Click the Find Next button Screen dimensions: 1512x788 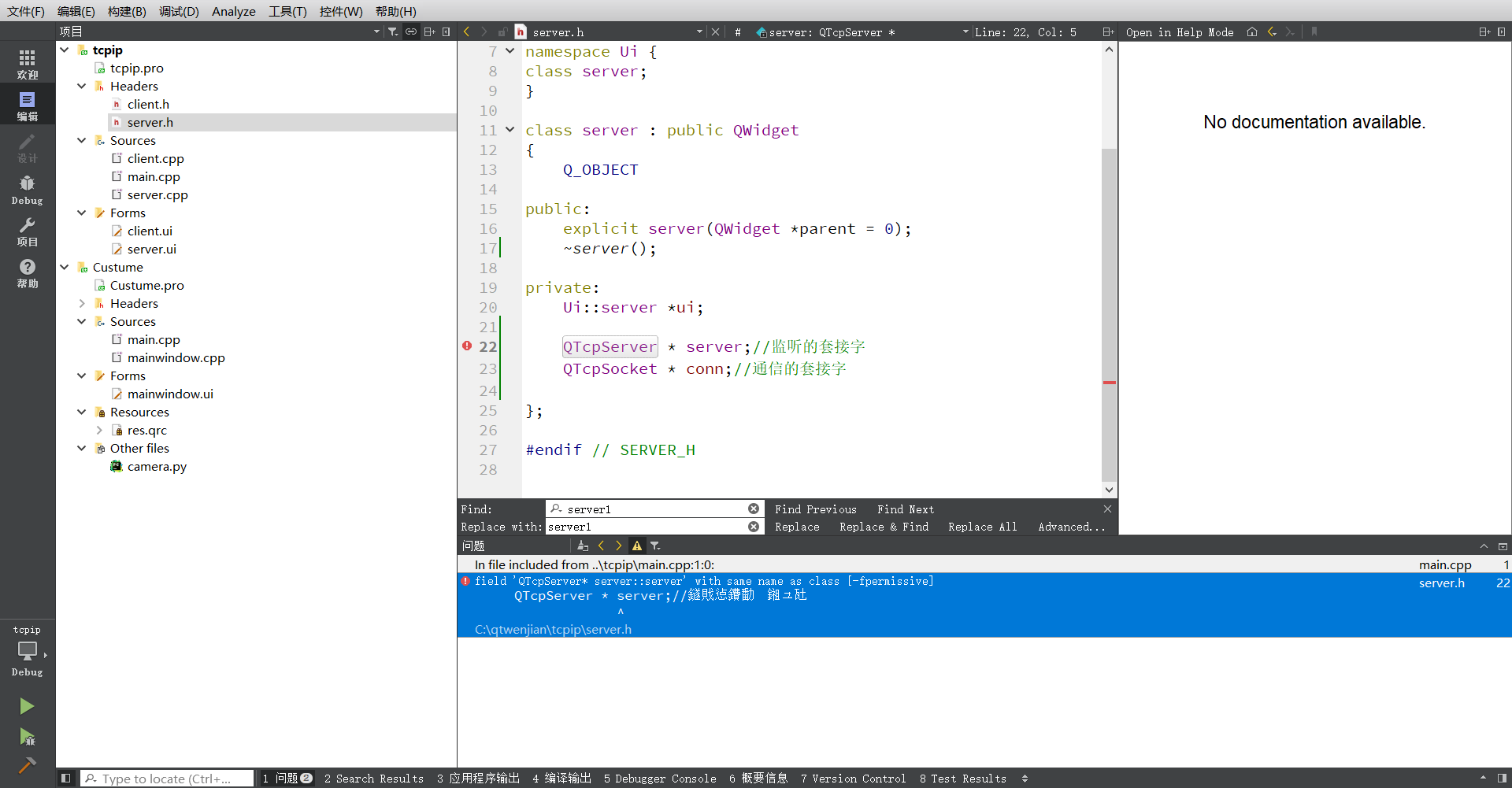906,509
